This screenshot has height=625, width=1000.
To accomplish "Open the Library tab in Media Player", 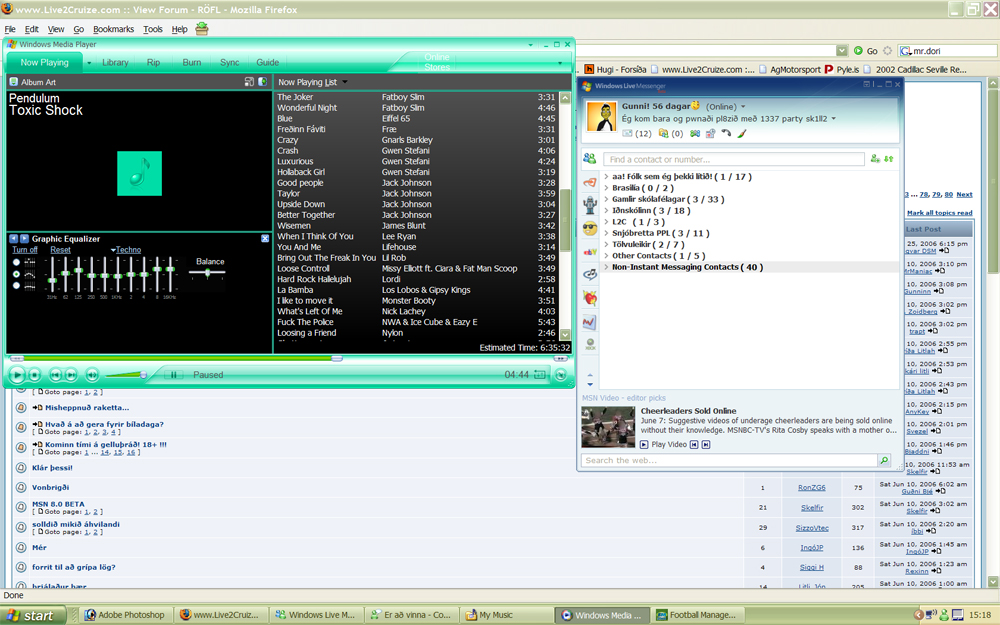I will pos(115,62).
